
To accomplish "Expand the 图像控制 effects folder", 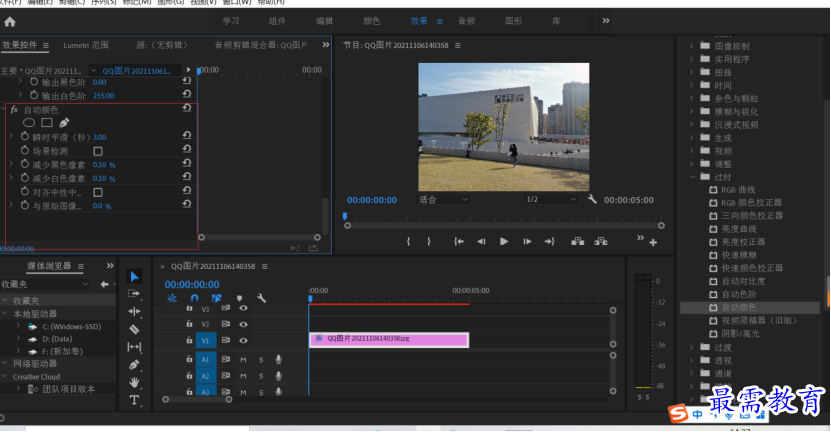I will pos(691,46).
